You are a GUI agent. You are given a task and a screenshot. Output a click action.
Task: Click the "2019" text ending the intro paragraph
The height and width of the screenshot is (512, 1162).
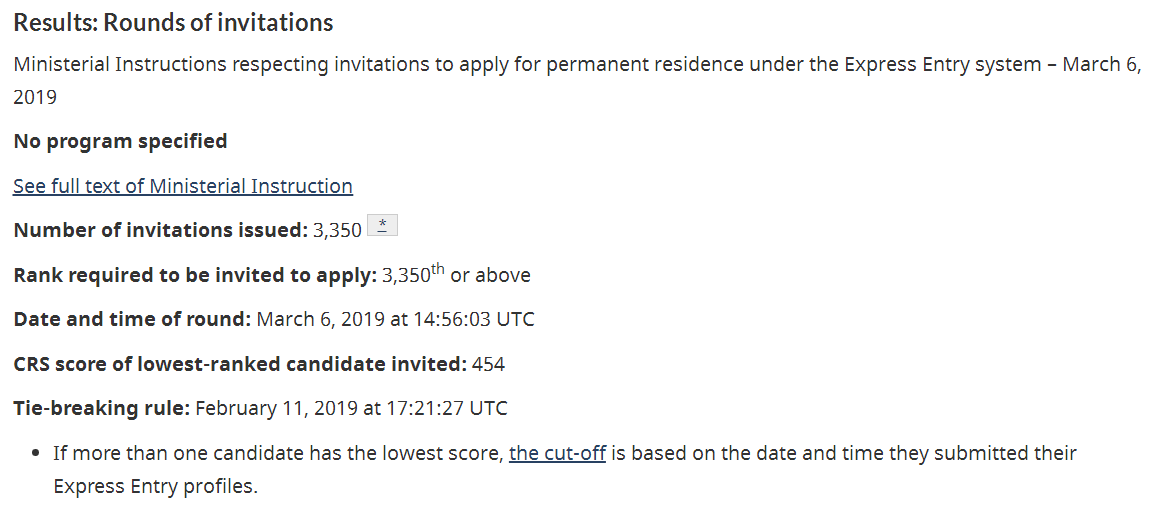tap(35, 98)
